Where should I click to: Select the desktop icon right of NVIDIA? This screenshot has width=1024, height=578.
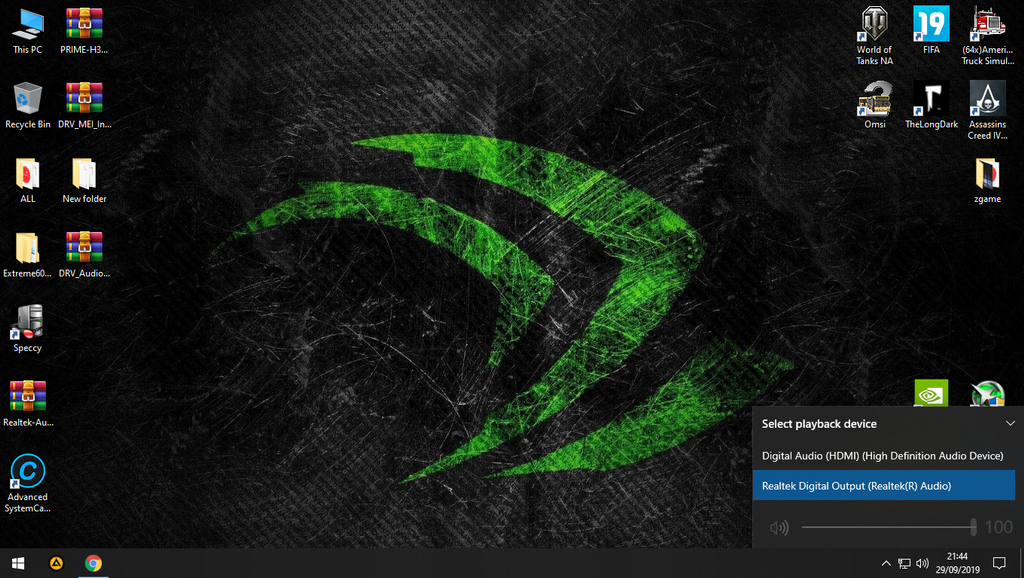(987, 393)
